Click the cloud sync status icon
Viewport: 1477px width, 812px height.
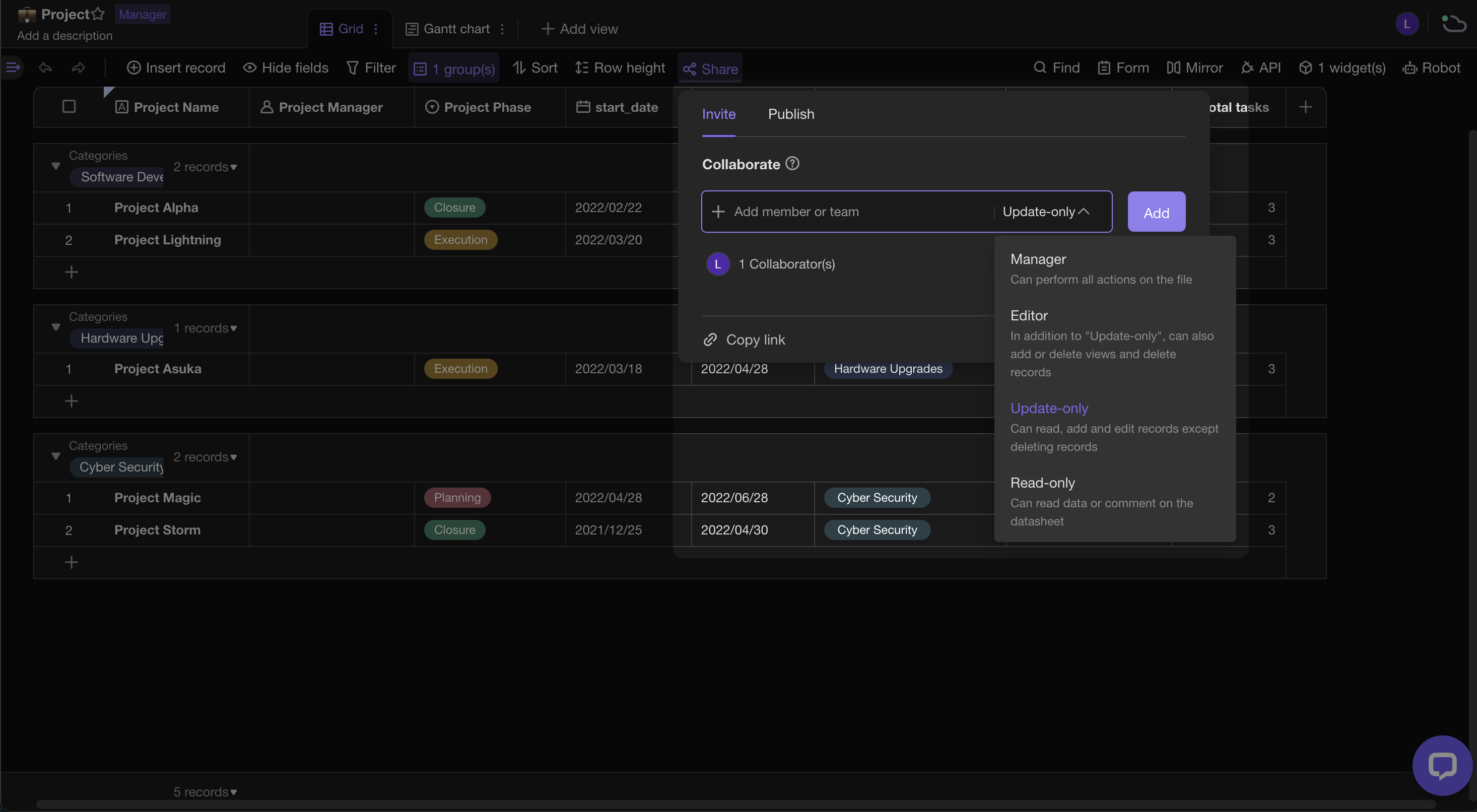pos(1453,24)
